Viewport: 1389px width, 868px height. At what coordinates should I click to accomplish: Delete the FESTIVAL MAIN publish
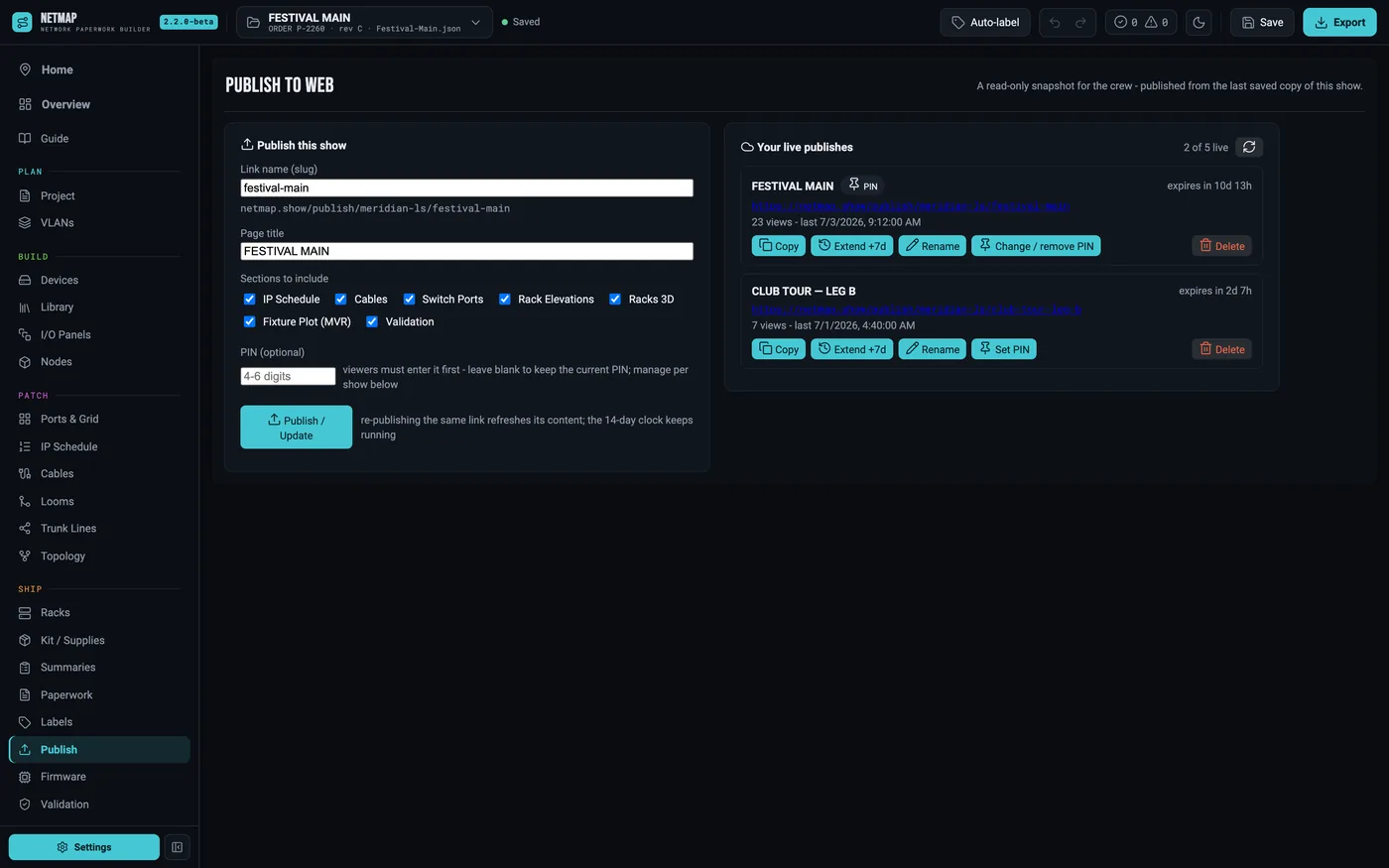[x=1221, y=246]
